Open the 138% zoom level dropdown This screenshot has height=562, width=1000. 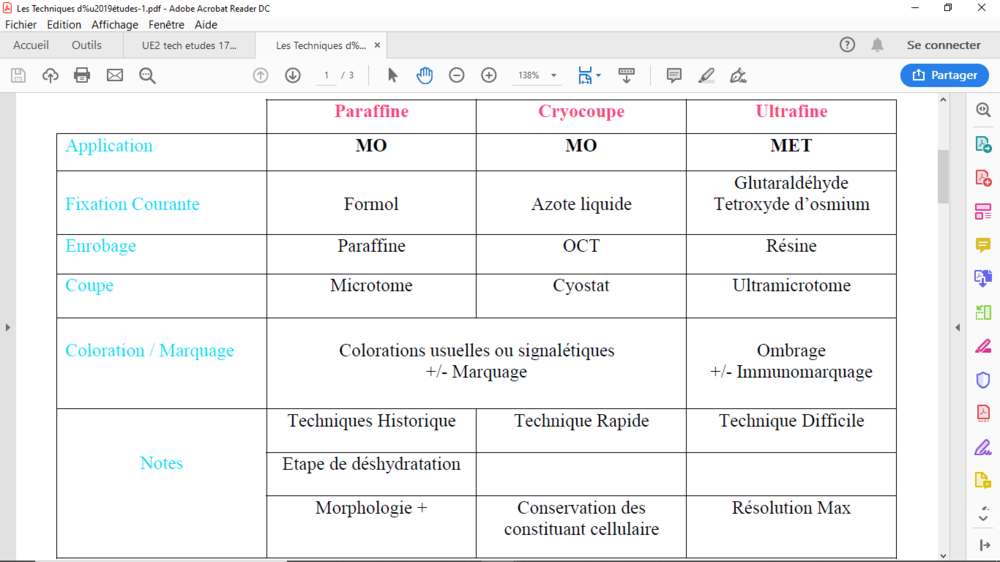539,75
